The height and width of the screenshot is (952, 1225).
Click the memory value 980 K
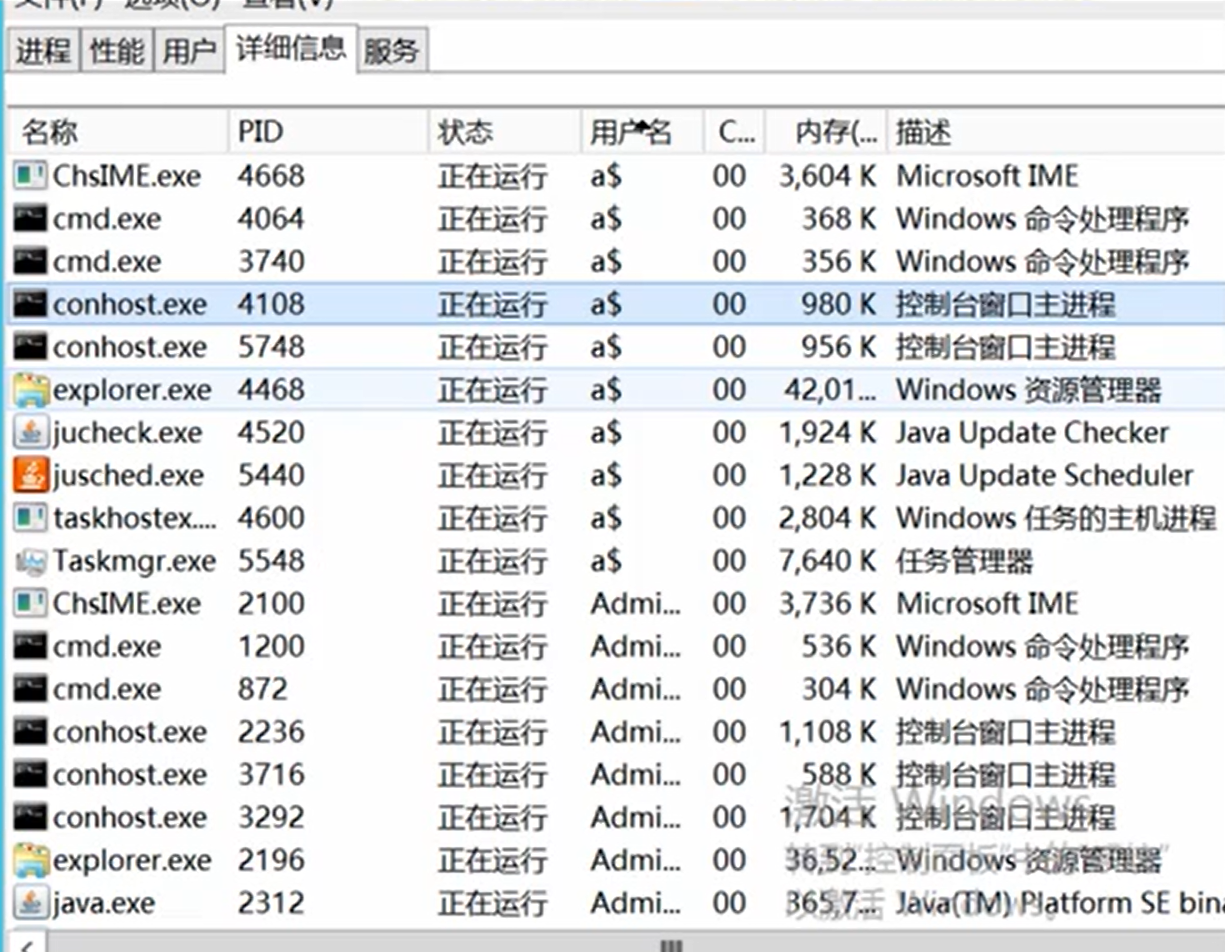[x=838, y=304]
